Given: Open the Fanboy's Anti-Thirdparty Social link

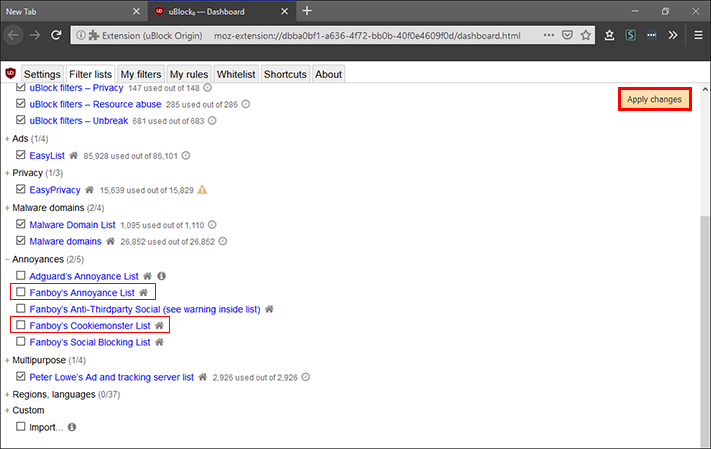Looking at the screenshot, I should pyautogui.click(x=145, y=309).
